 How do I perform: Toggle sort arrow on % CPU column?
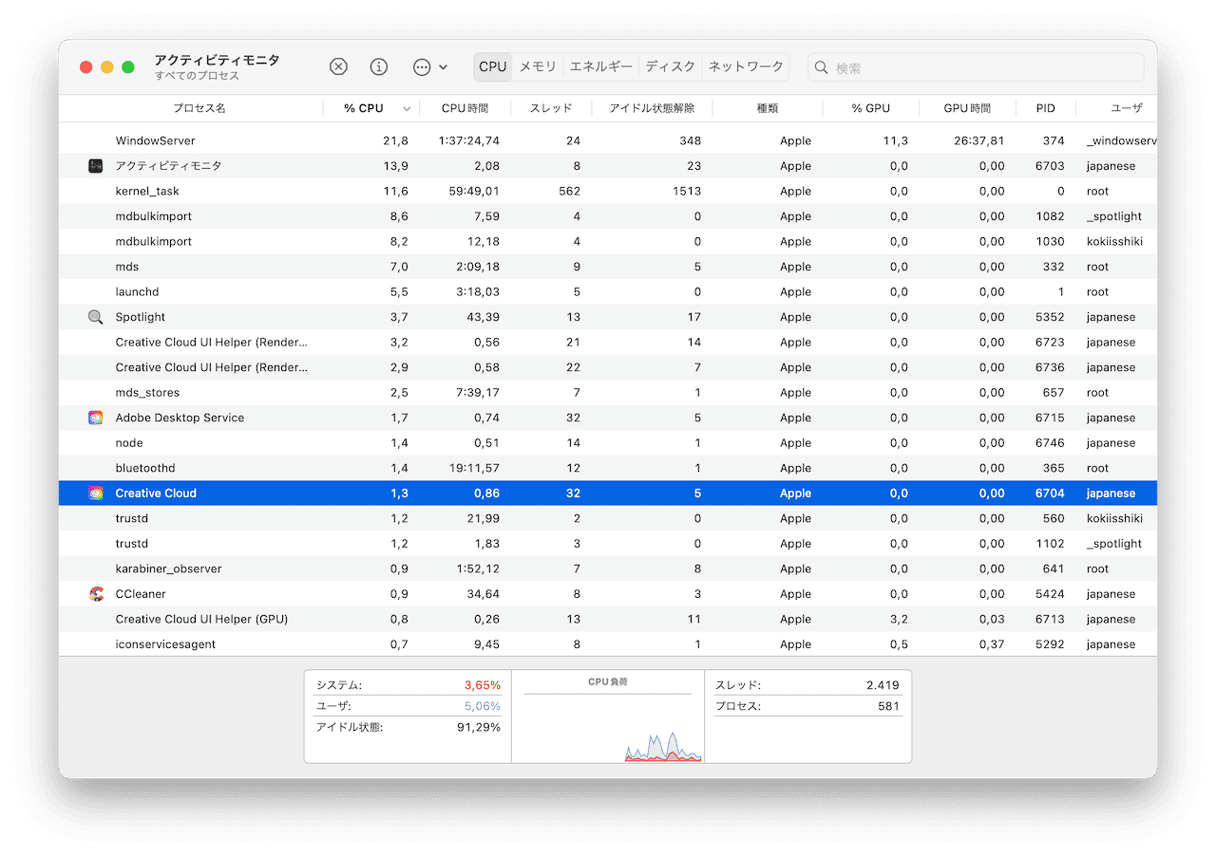[x=407, y=109]
